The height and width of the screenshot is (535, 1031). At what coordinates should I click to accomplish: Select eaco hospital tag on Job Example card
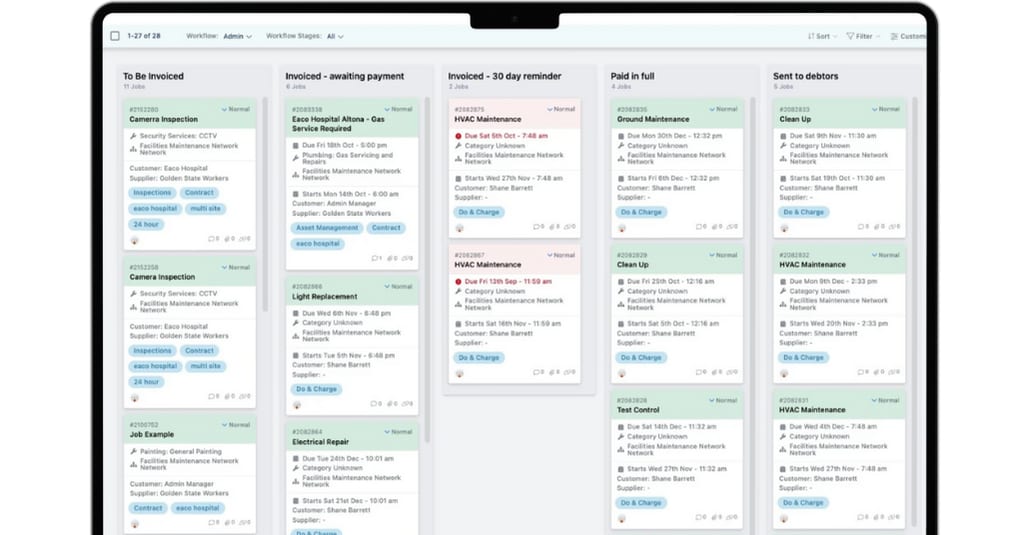pos(198,508)
